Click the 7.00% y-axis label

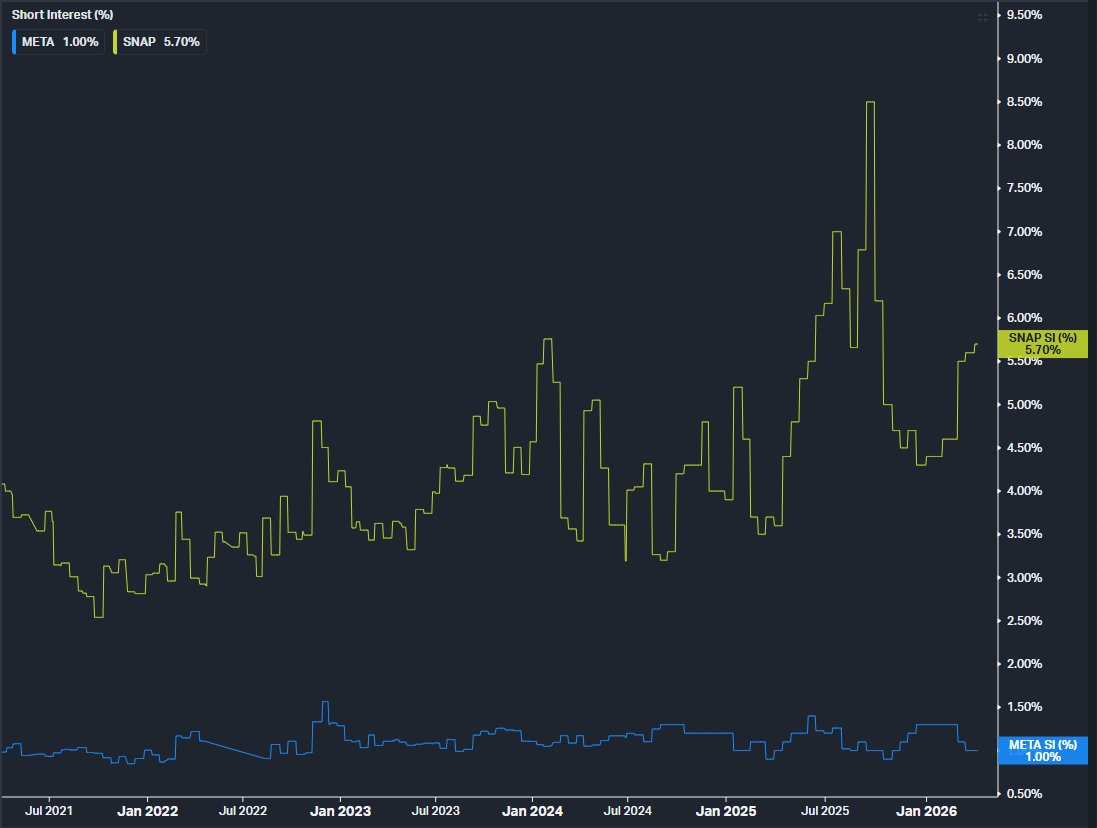point(1024,231)
